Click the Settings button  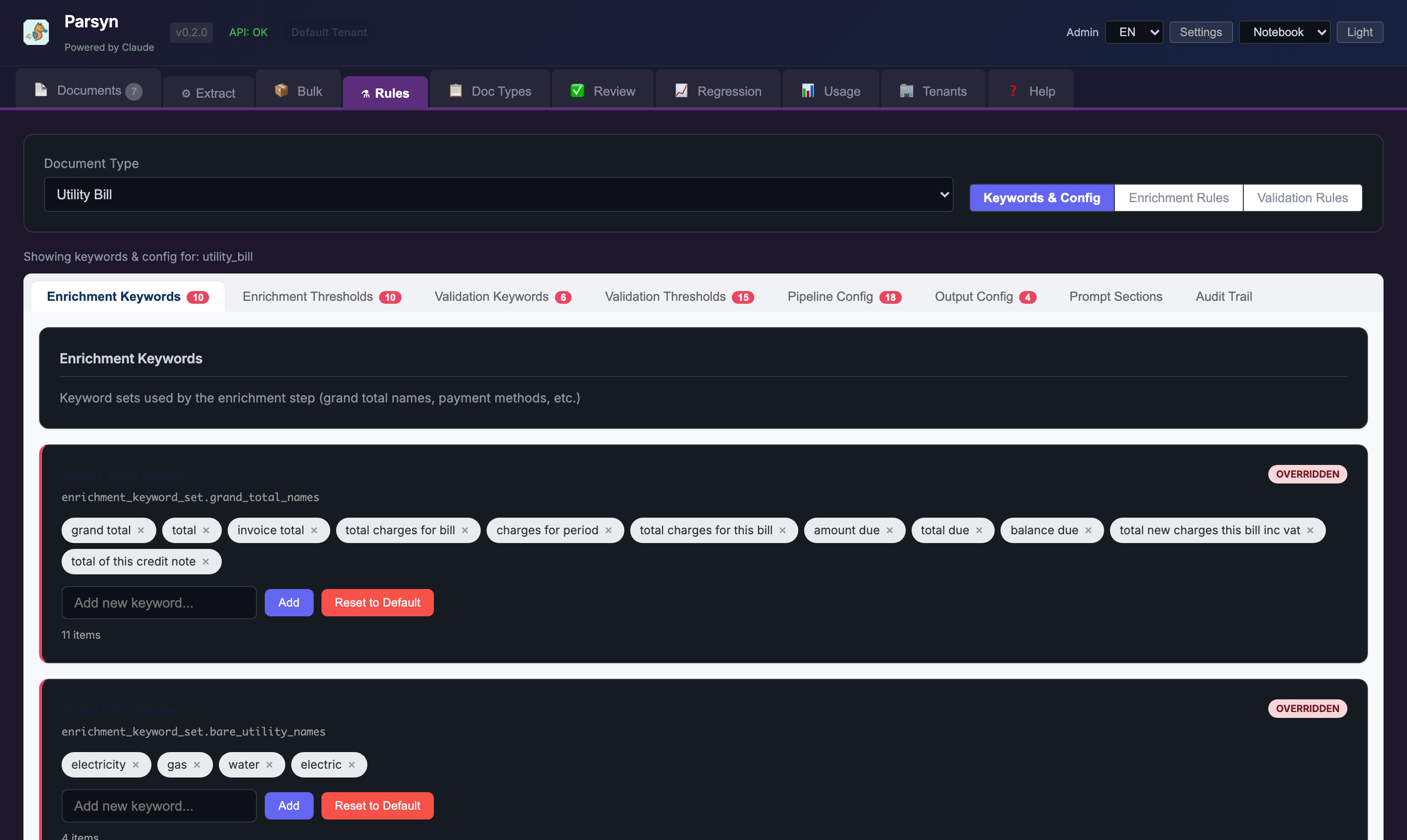pos(1201,32)
